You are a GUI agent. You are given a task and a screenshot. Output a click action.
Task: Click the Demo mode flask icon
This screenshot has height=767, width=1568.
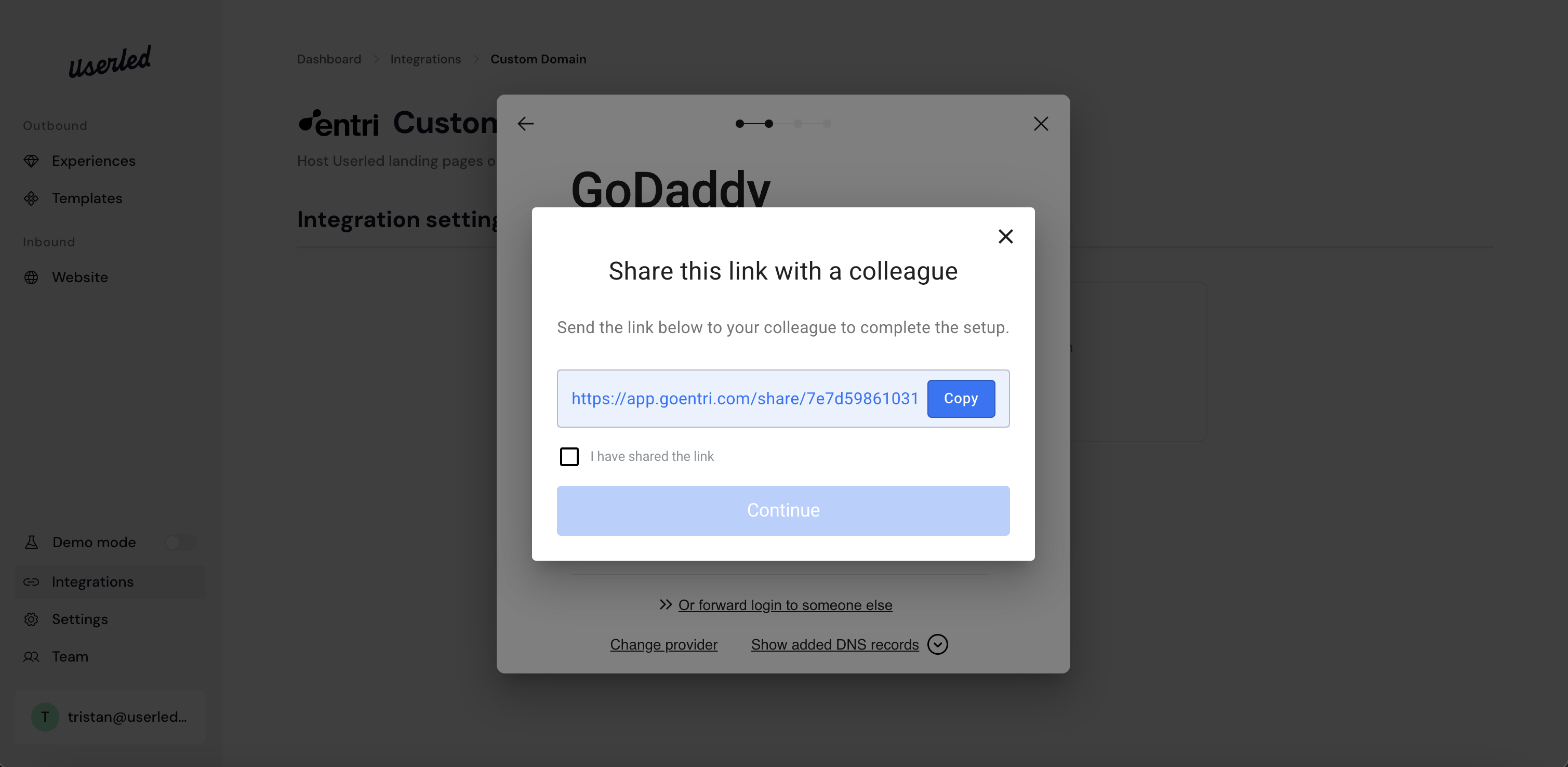click(31, 543)
